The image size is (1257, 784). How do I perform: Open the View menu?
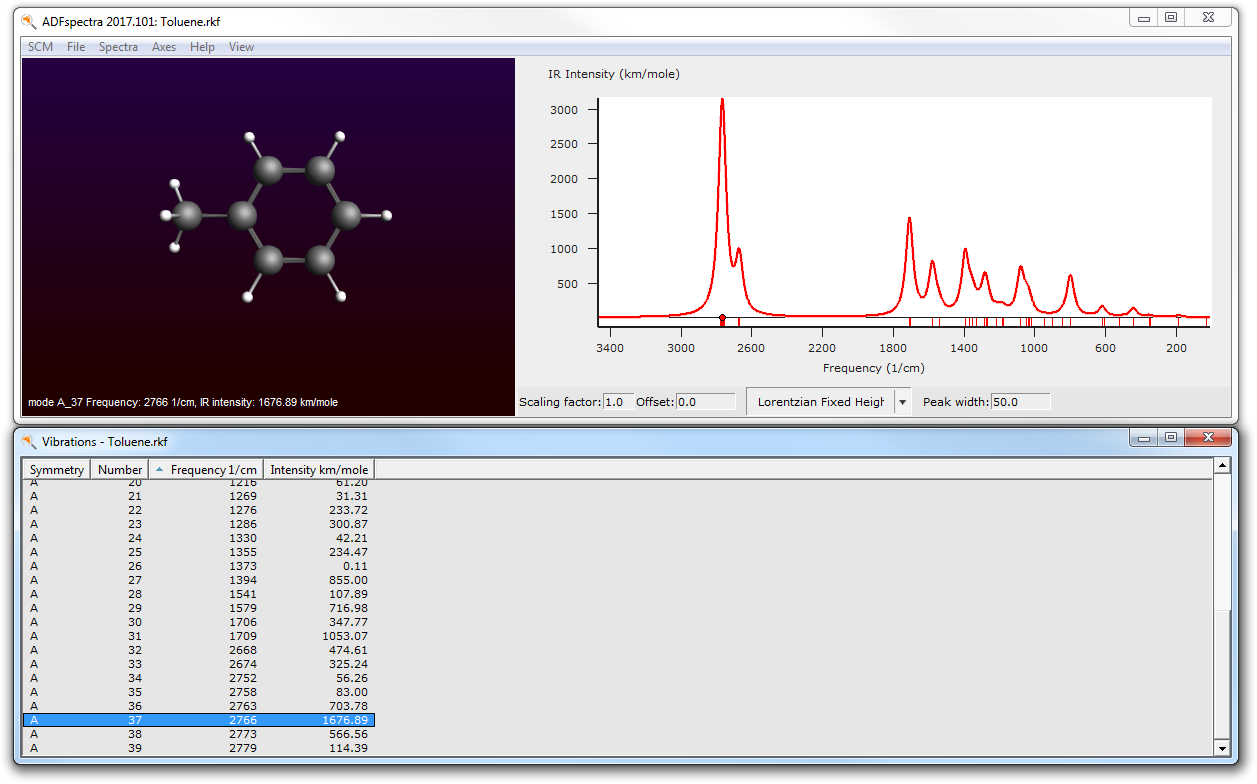point(241,47)
